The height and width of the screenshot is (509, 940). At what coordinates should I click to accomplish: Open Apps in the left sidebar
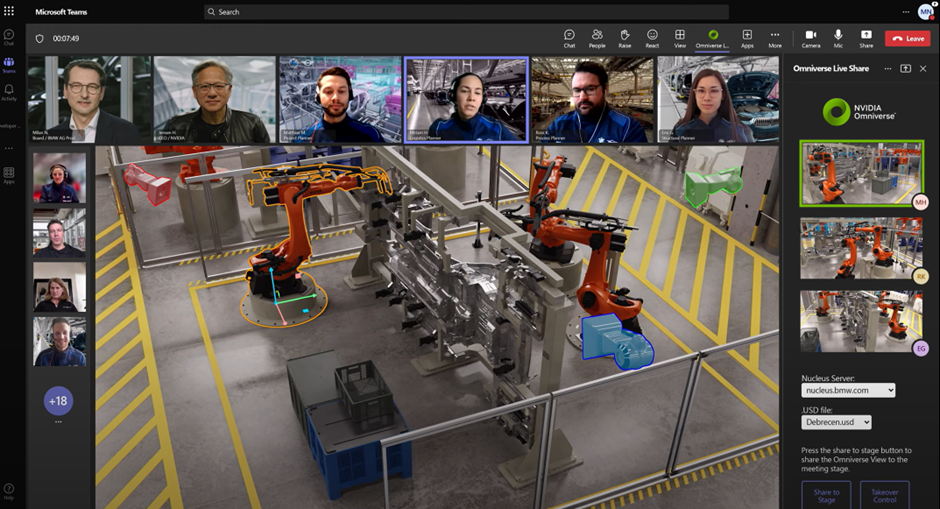tap(9, 175)
